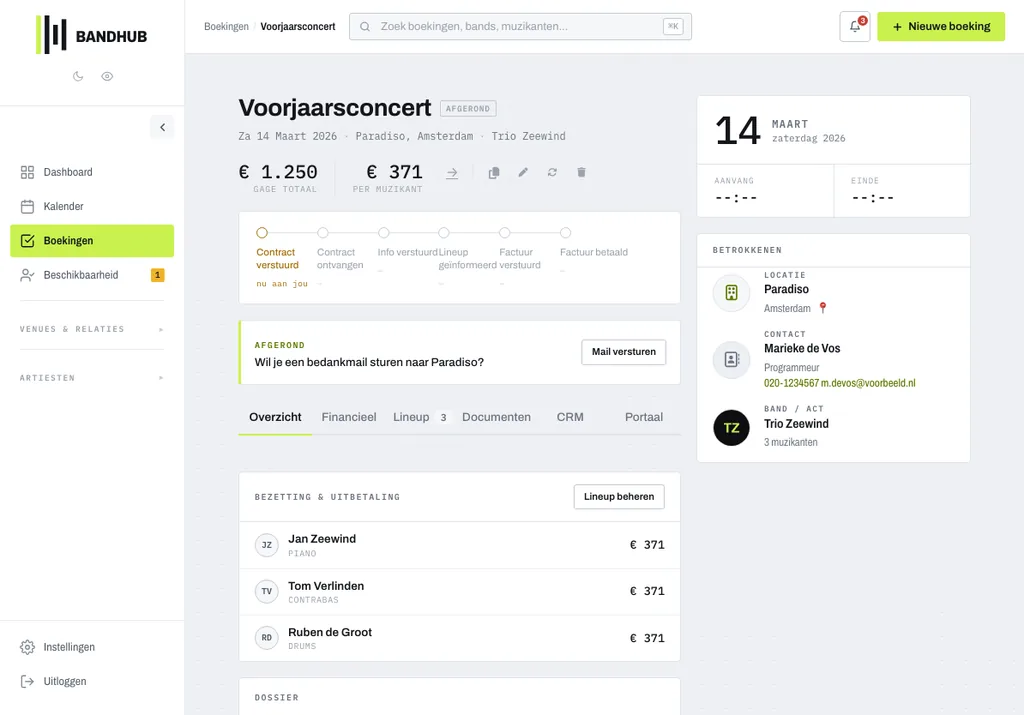Open the Documenten tab
This screenshot has height=715, width=1024.
pos(496,417)
